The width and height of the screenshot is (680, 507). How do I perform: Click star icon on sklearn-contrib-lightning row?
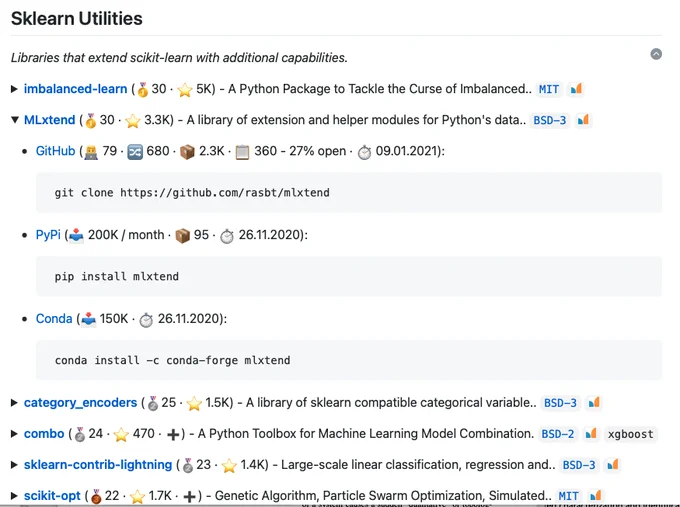229,466
